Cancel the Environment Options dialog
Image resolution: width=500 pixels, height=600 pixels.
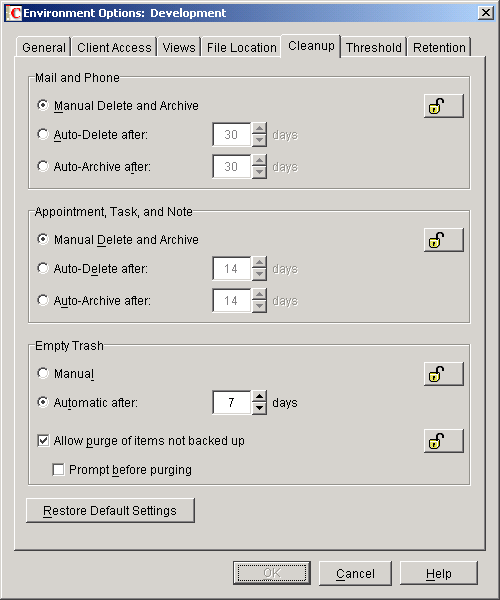[355, 573]
